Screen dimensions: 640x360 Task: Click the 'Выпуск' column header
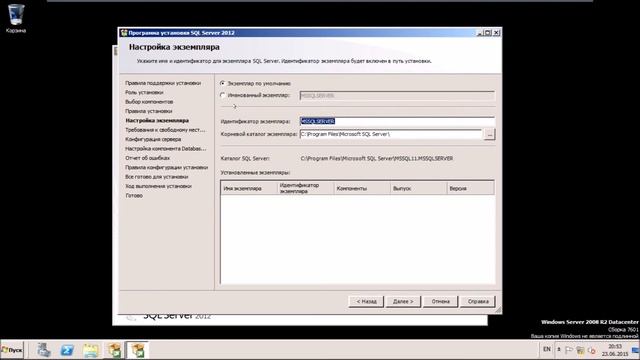tap(419, 188)
